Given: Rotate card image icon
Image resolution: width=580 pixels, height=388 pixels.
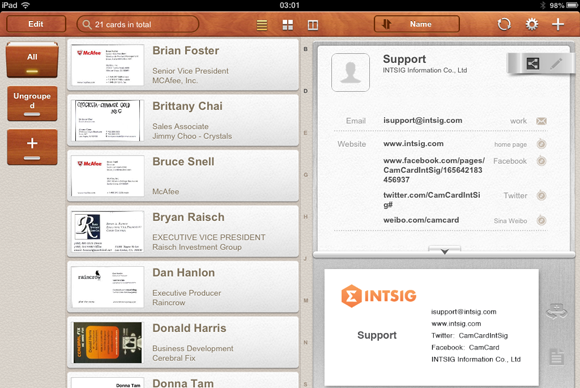Looking at the screenshot, I should [x=556, y=310].
